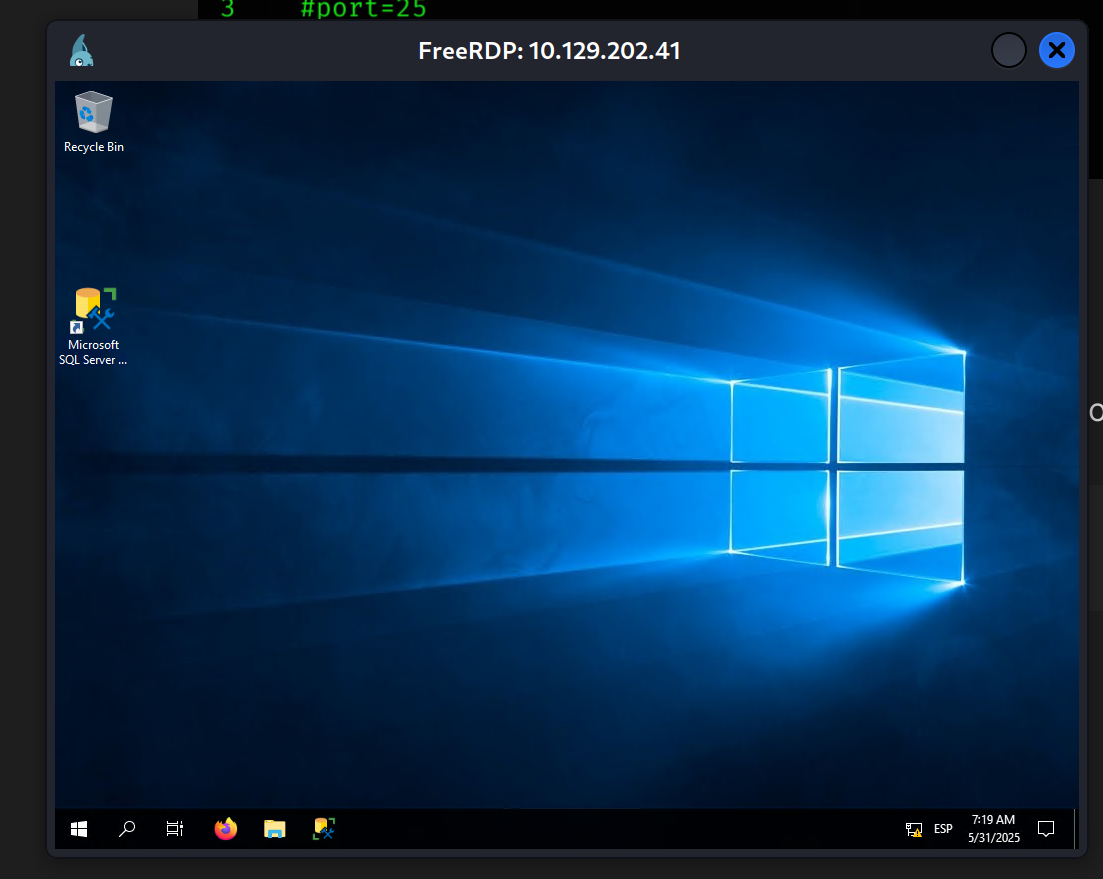The width and height of the screenshot is (1103, 879).
Task: Open taskbar search magnifier
Action: click(127, 829)
